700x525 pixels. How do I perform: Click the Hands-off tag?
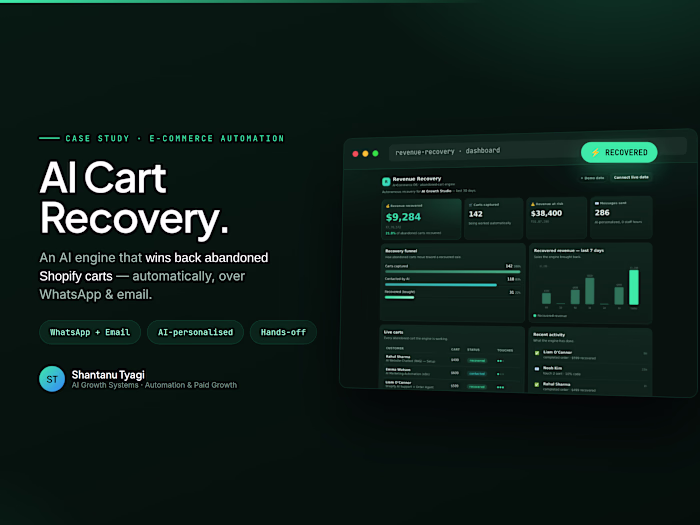[x=283, y=332]
